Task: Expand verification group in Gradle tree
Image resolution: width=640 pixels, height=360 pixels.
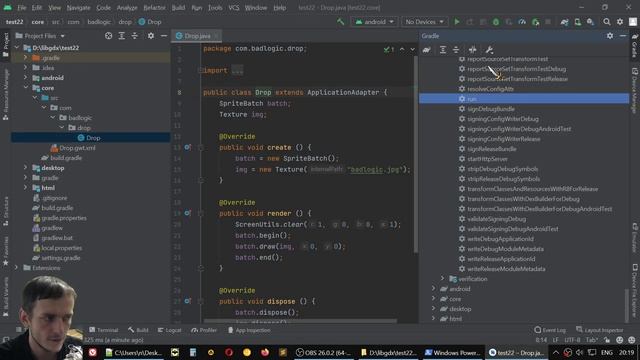Action: [442, 278]
